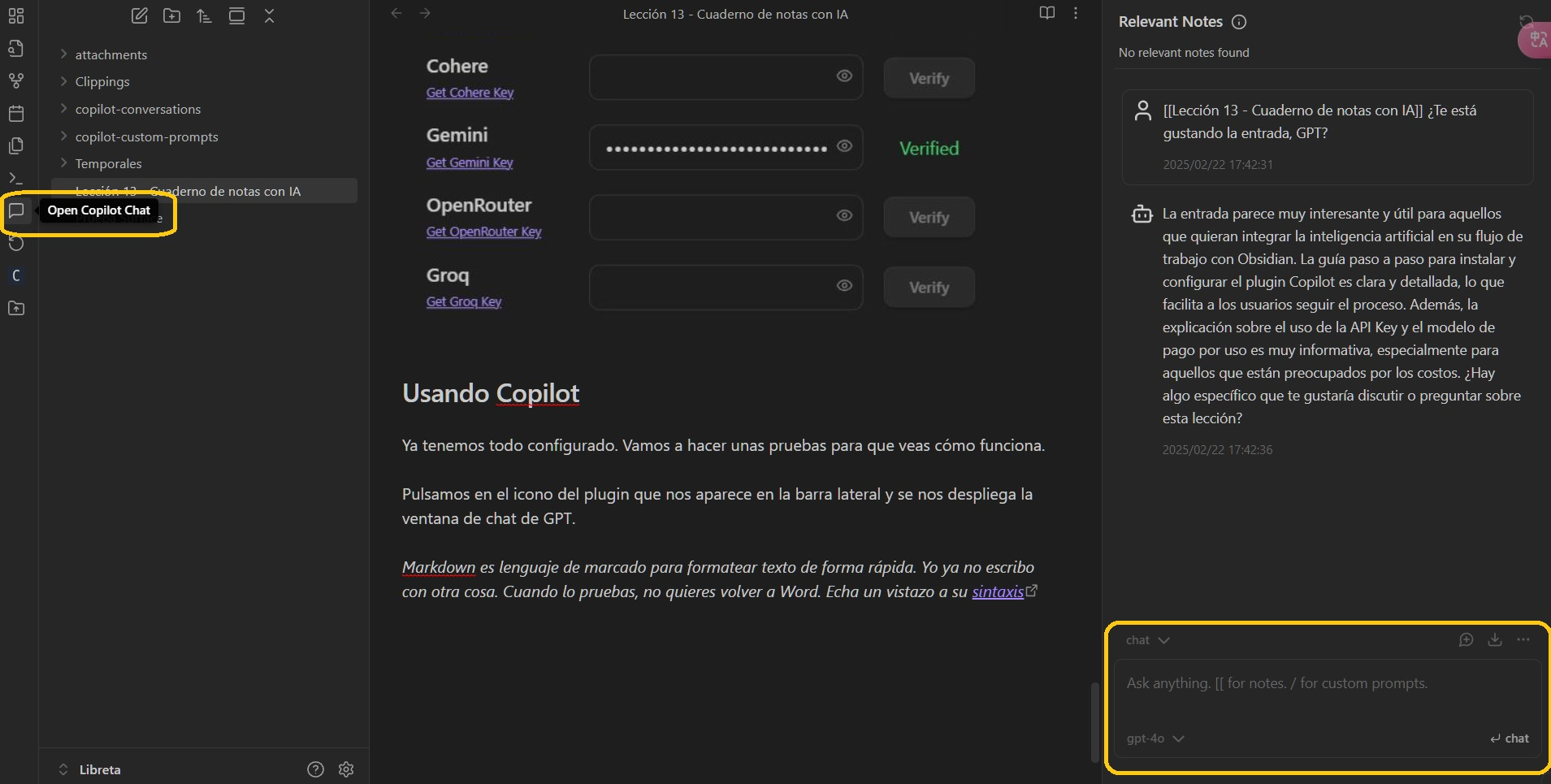Expand the Temporales folder

pos(63,163)
